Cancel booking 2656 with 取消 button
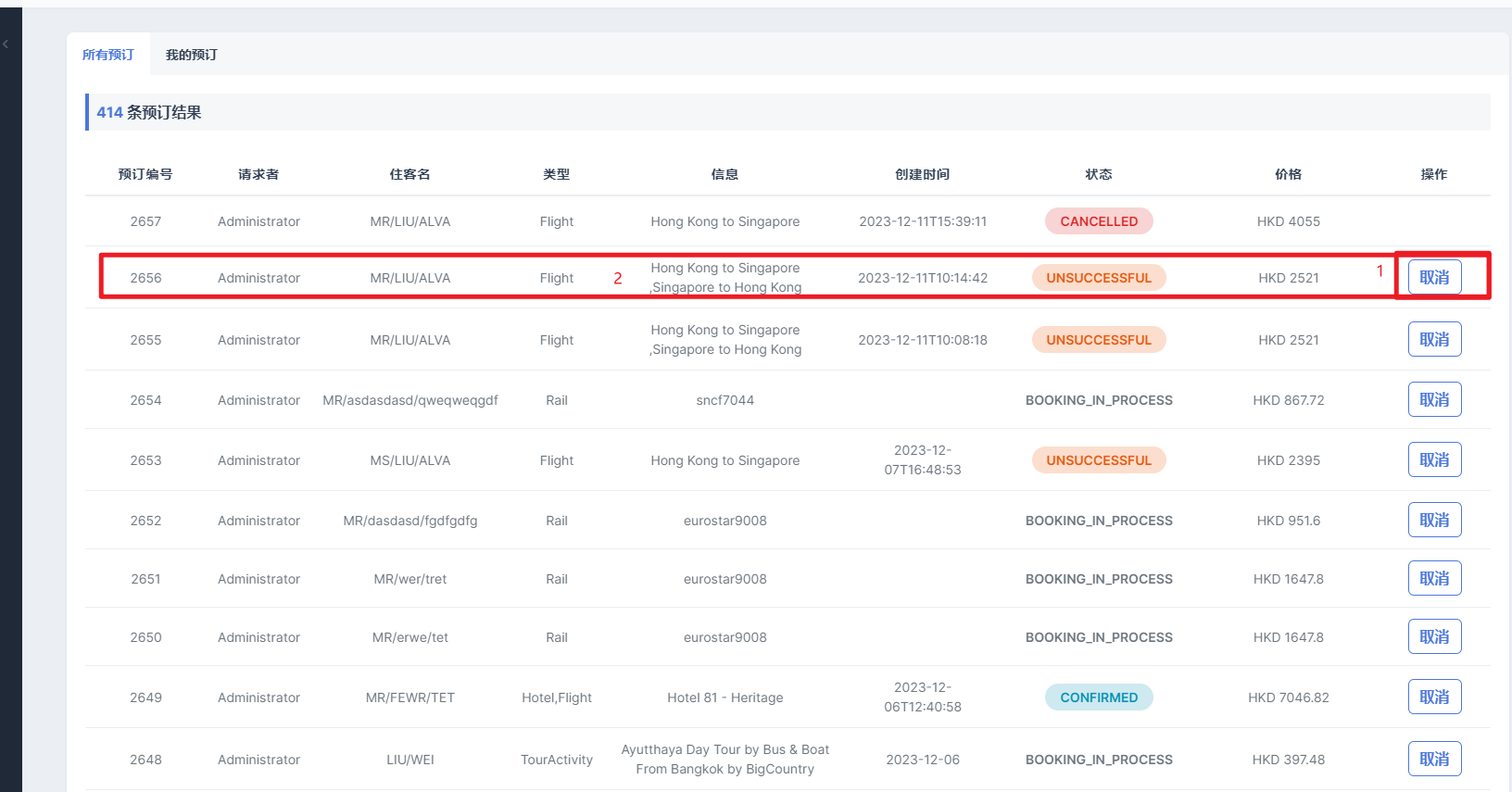Viewport: 1512px width, 792px height. pyautogui.click(x=1434, y=277)
